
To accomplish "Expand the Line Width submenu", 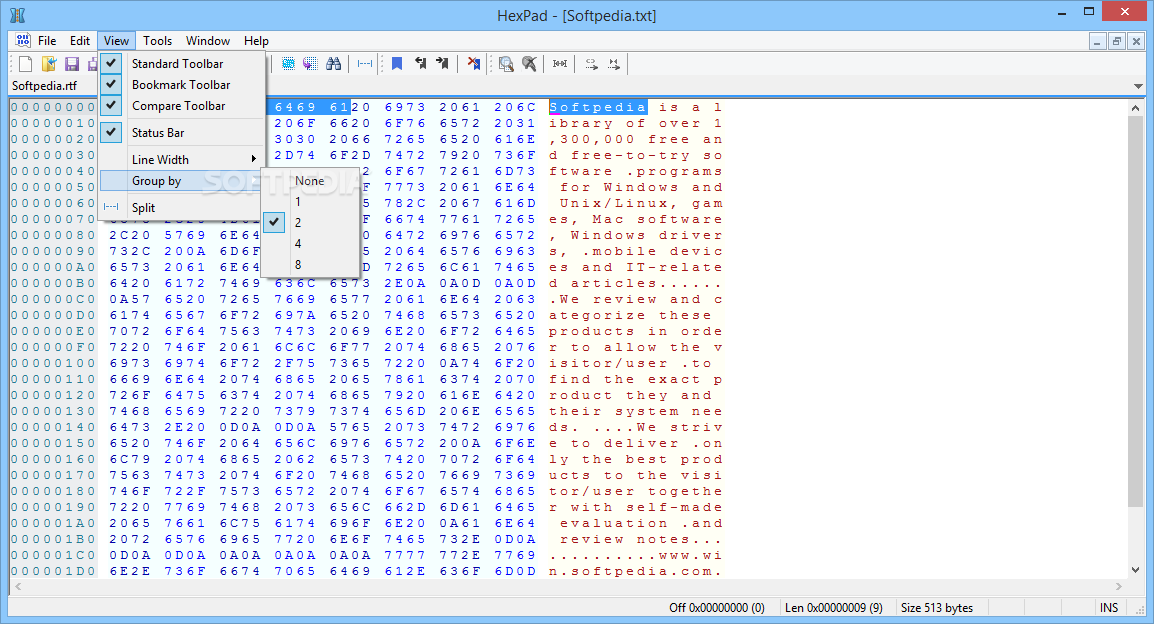I will coord(181,160).
